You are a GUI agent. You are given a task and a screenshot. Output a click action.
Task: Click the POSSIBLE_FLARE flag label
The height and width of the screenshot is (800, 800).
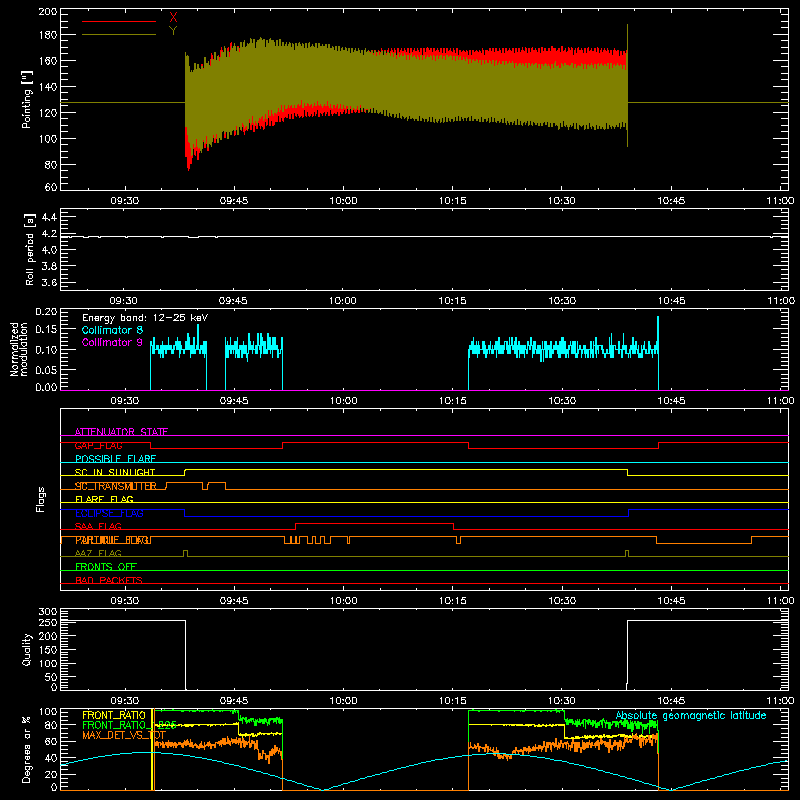115,459
